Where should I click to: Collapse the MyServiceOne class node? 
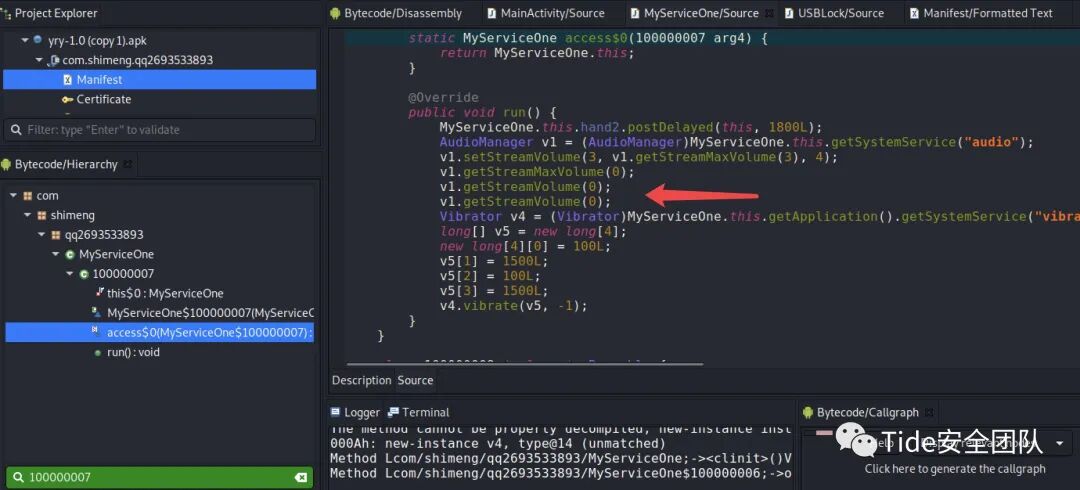pyautogui.click(x=56, y=254)
